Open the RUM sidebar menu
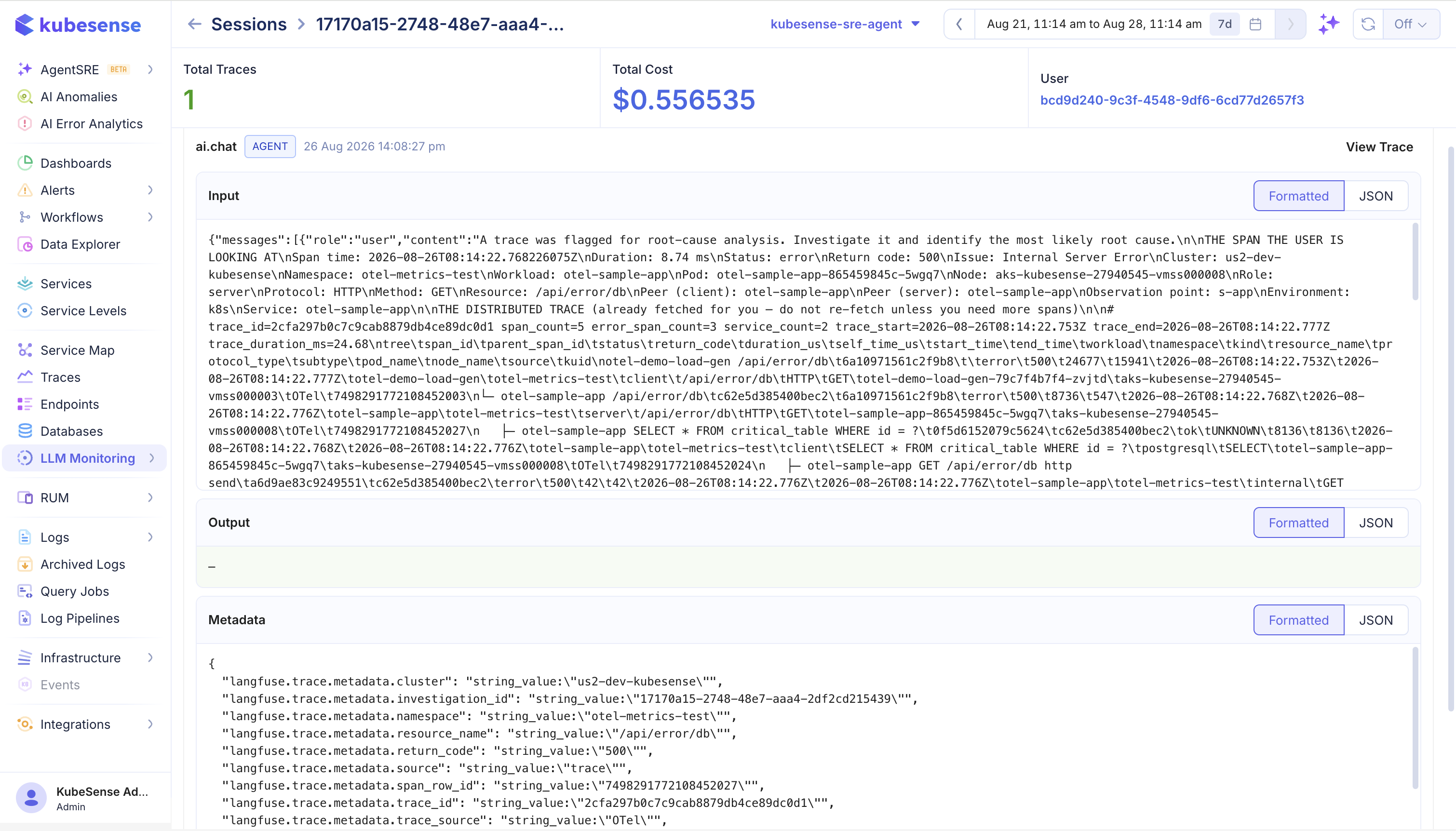Image resolution: width=1456 pixels, height=831 pixels. pos(86,498)
